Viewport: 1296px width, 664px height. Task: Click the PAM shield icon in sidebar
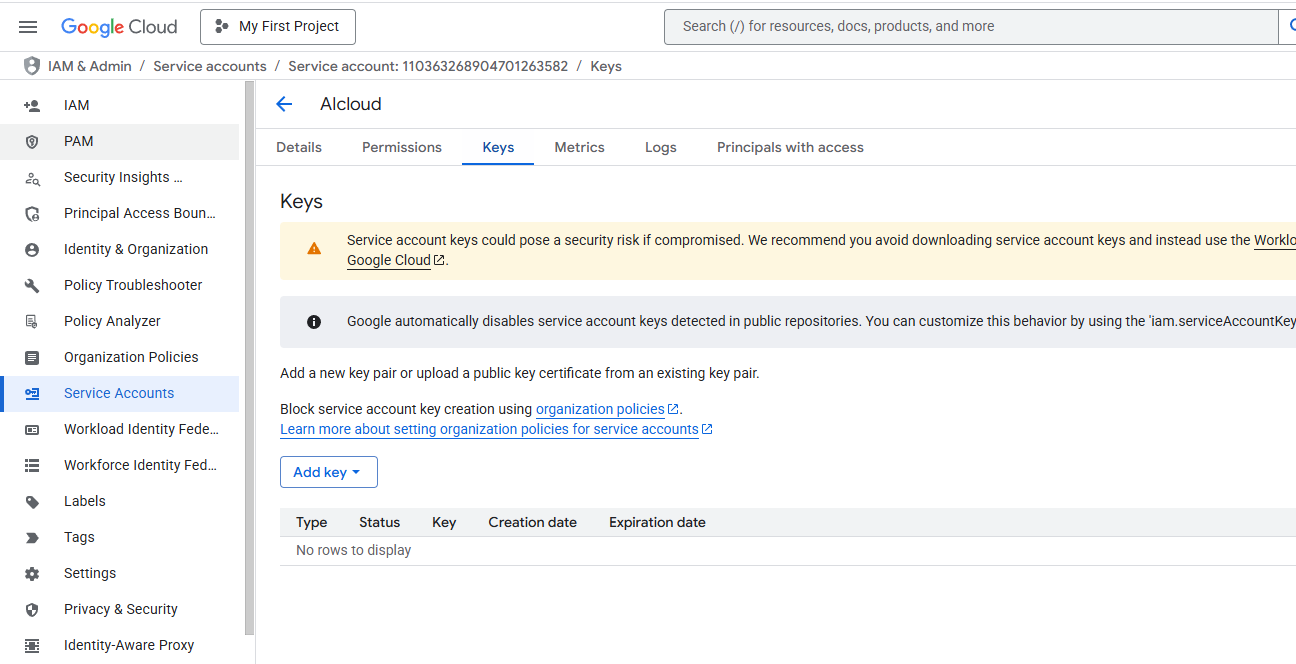32,141
